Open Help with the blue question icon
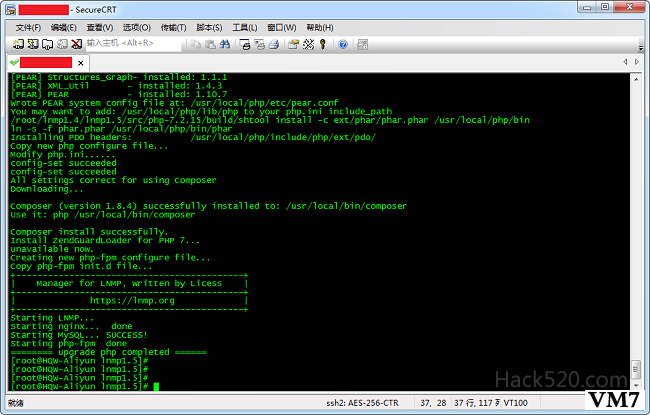Viewport: 650px width, 415px height. tap(343, 44)
